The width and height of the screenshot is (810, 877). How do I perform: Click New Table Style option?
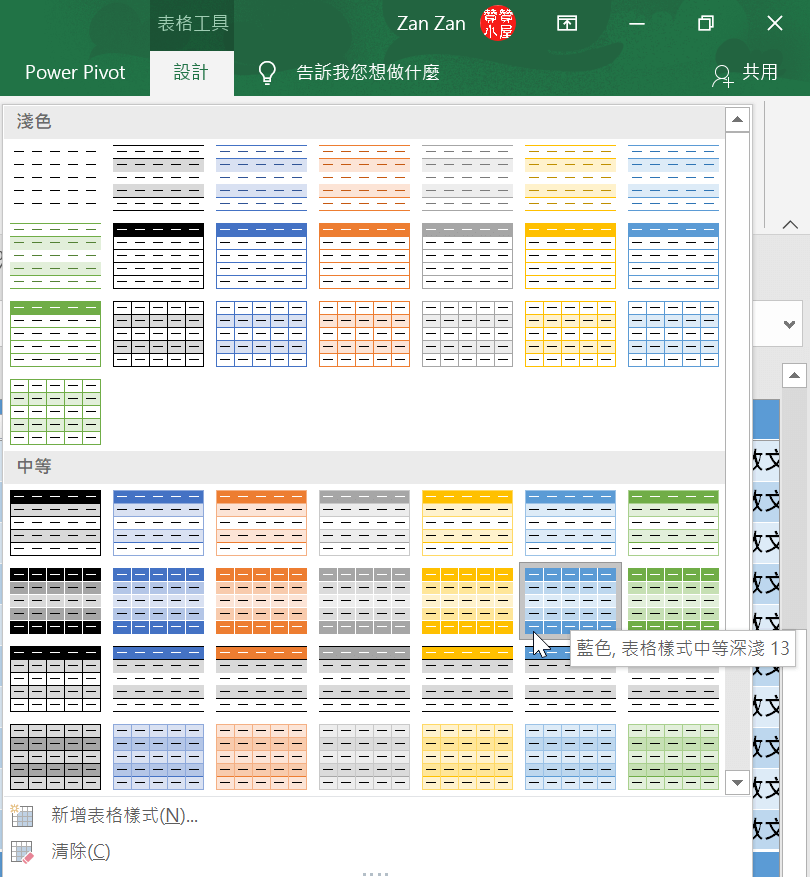(x=124, y=815)
